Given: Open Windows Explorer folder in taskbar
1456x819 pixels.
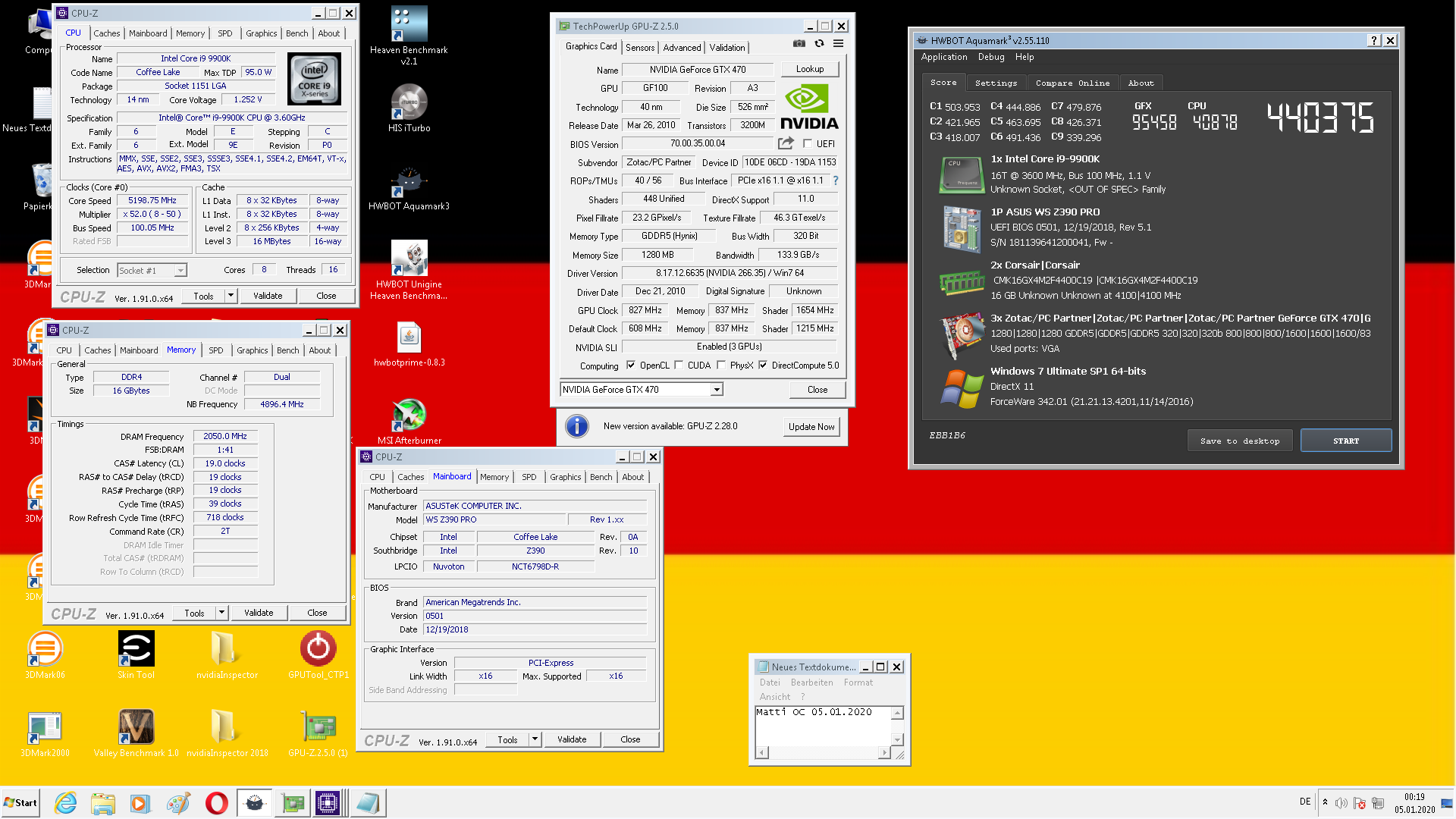Looking at the screenshot, I should coord(103,802).
